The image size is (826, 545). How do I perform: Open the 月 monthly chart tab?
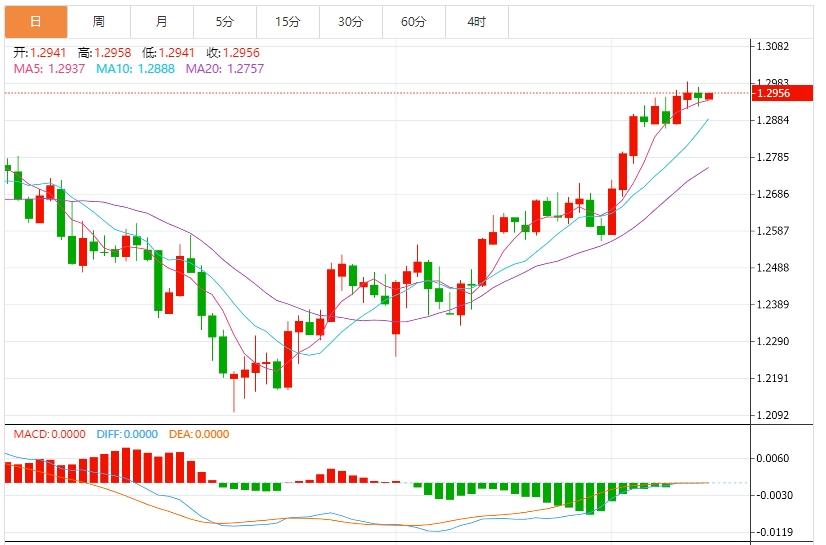click(x=162, y=21)
